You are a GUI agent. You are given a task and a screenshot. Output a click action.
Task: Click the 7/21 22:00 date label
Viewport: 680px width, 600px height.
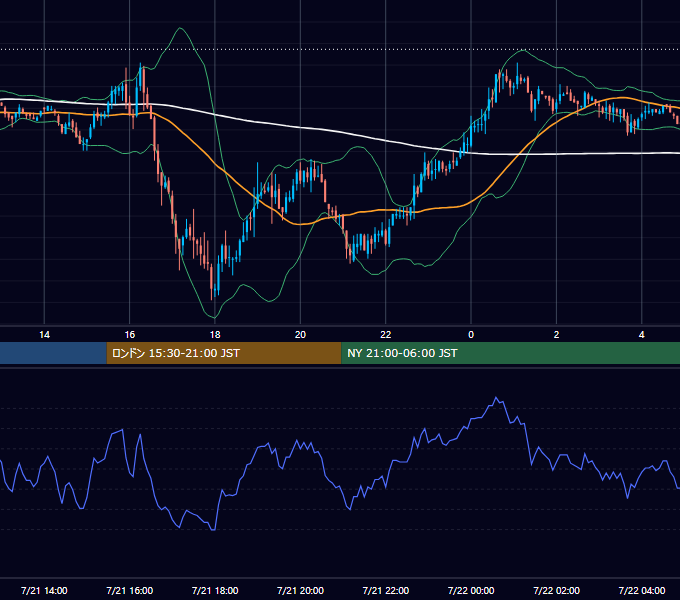click(386, 590)
